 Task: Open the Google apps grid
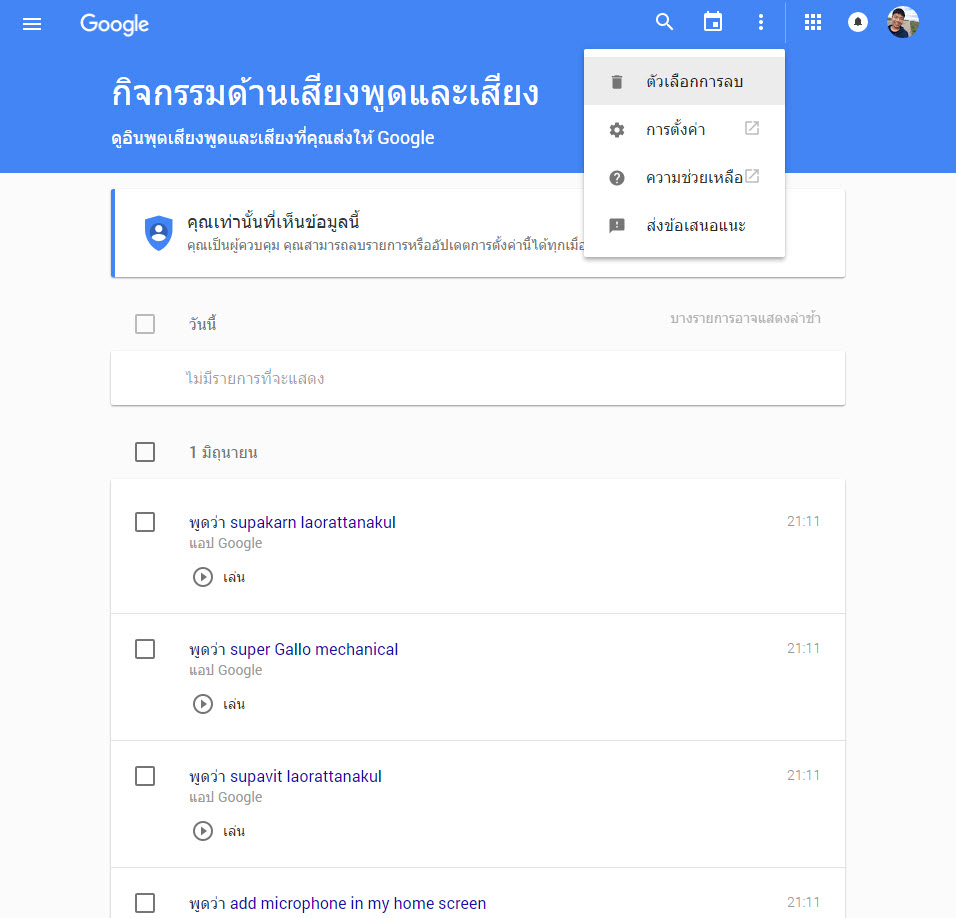point(813,22)
